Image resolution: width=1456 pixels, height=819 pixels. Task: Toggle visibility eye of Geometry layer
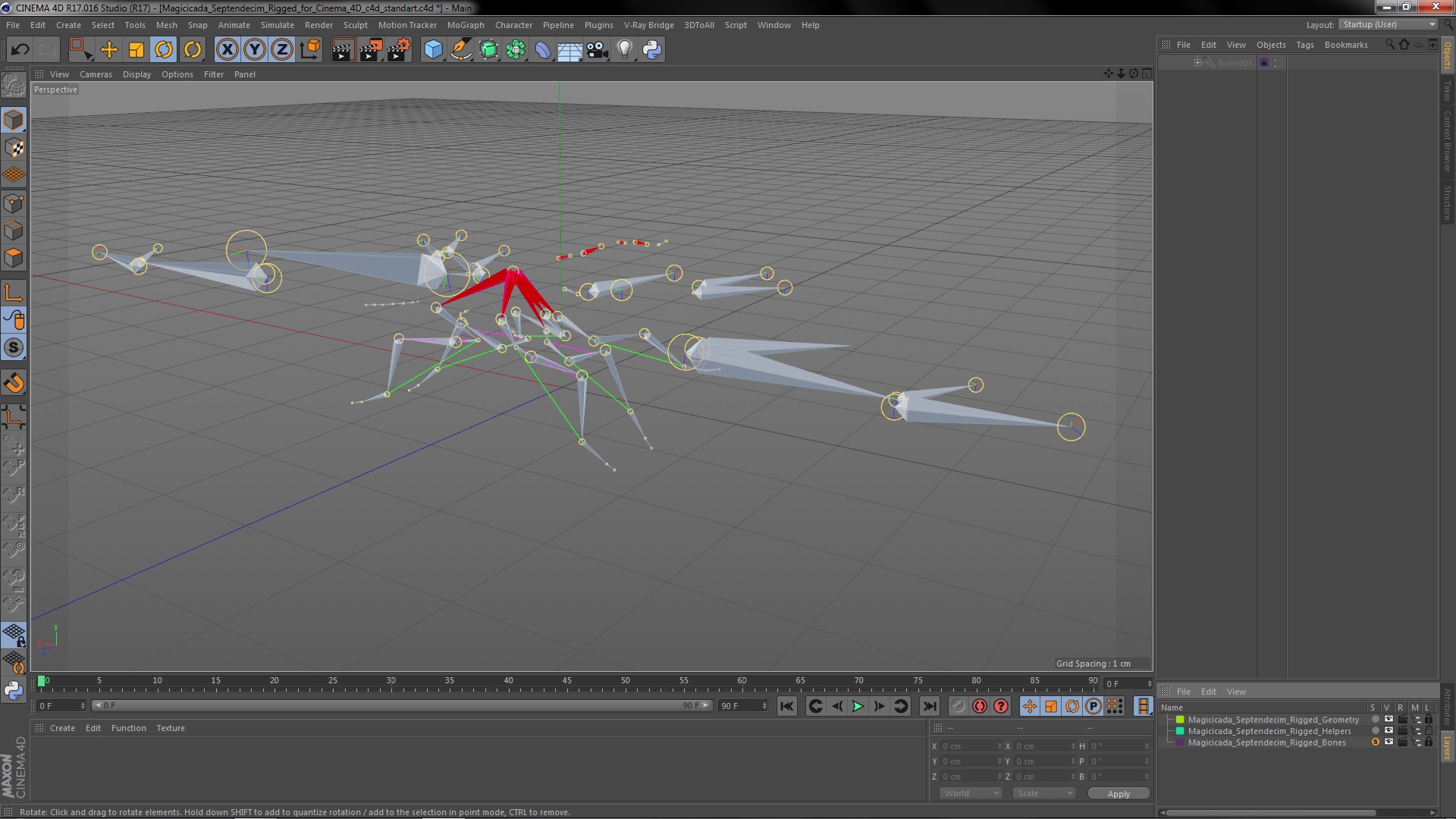[1389, 720]
